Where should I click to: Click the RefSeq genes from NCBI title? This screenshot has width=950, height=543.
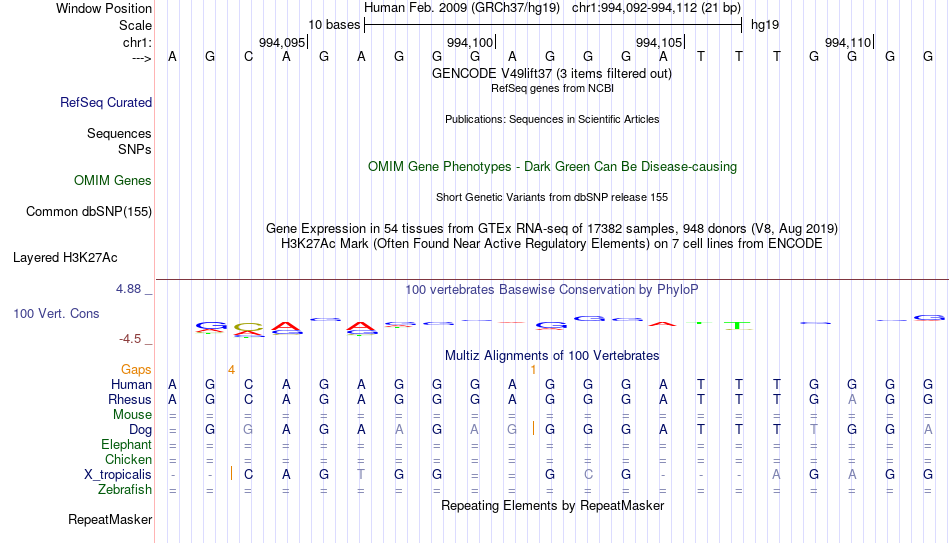point(552,88)
